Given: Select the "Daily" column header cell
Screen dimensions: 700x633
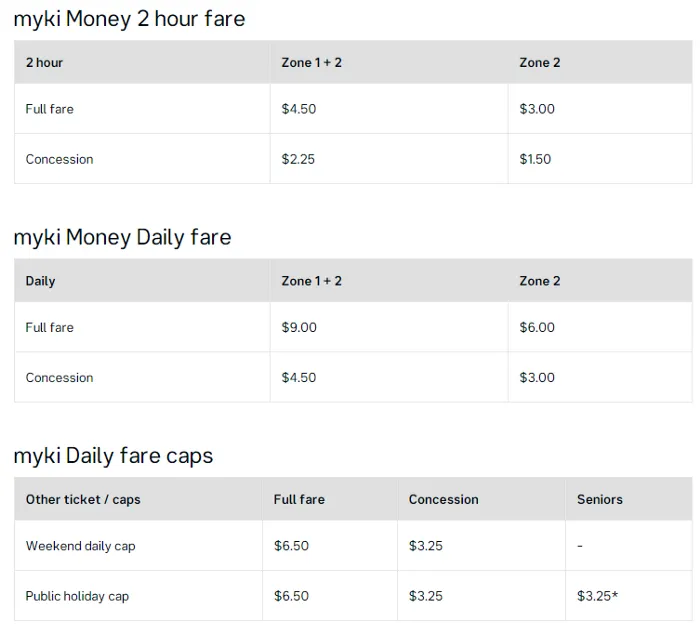Looking at the screenshot, I should click(x=40, y=281).
